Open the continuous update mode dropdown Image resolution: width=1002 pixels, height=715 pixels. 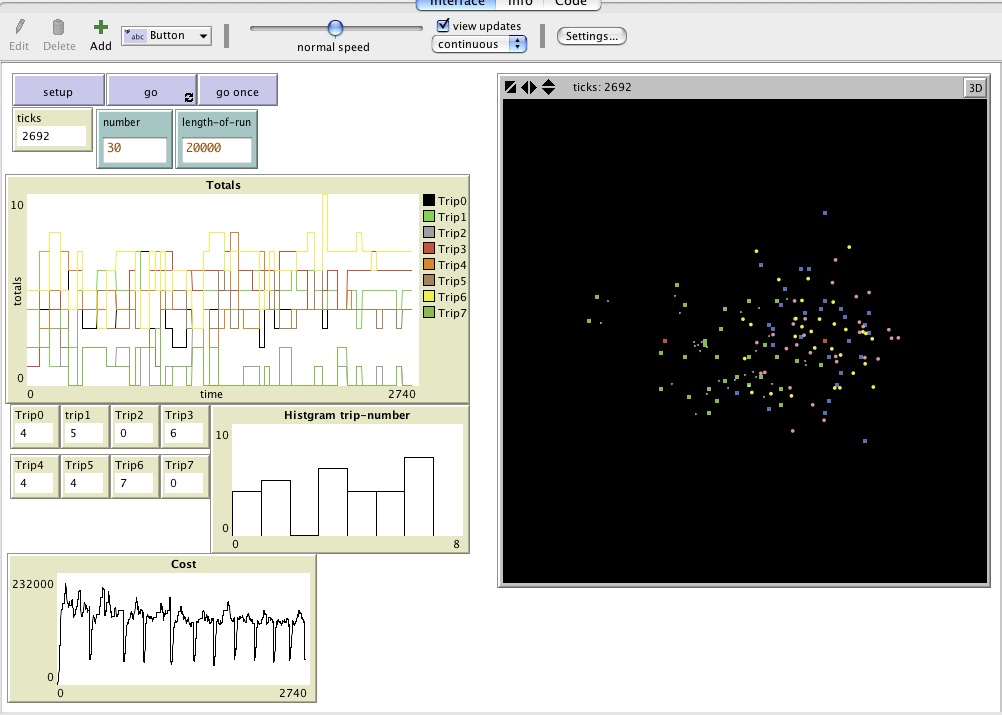(x=479, y=44)
